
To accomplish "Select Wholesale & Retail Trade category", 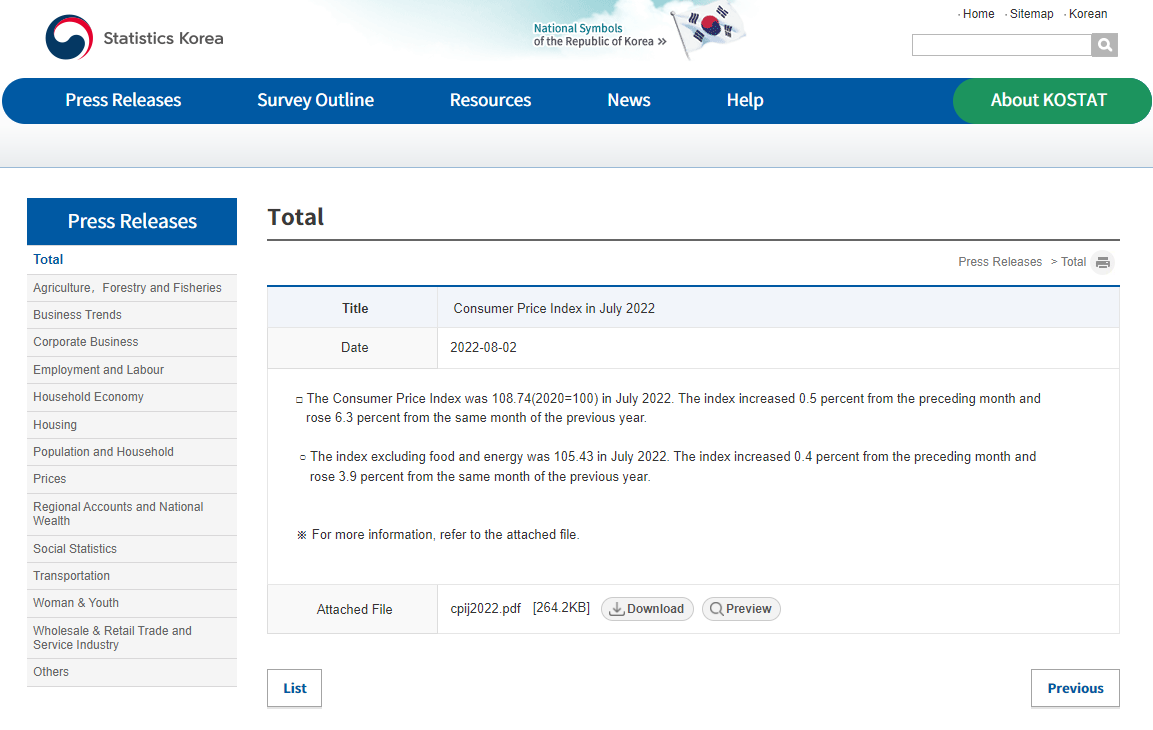I will click(112, 638).
